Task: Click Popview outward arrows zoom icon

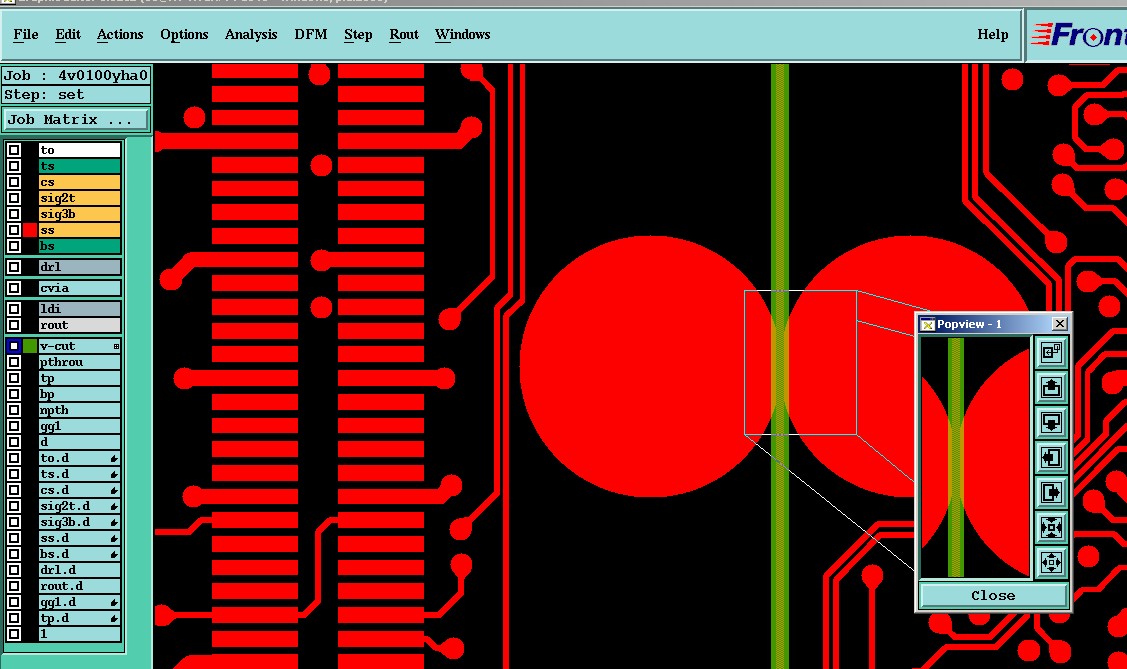Action: [1051, 563]
